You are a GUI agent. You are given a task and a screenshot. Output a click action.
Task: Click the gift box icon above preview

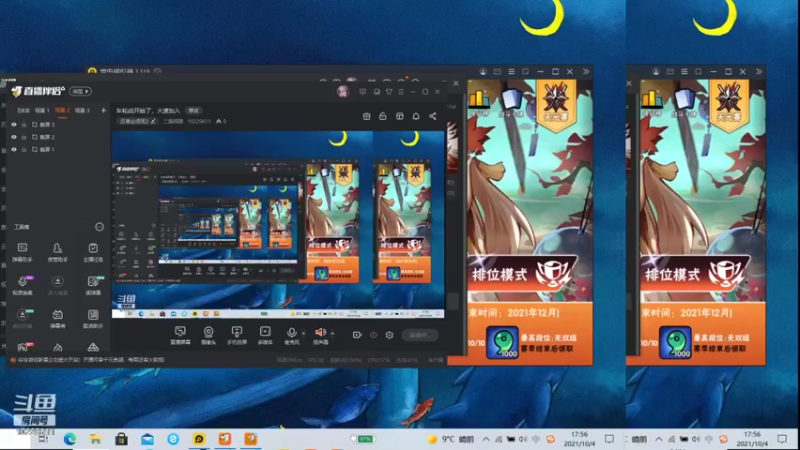click(x=366, y=116)
